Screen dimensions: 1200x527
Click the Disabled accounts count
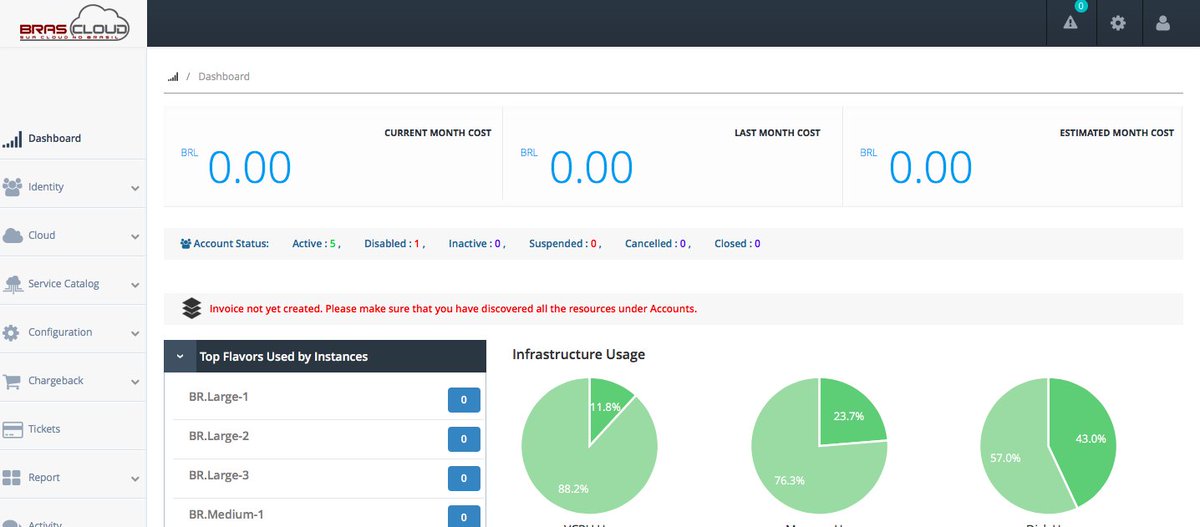417,243
